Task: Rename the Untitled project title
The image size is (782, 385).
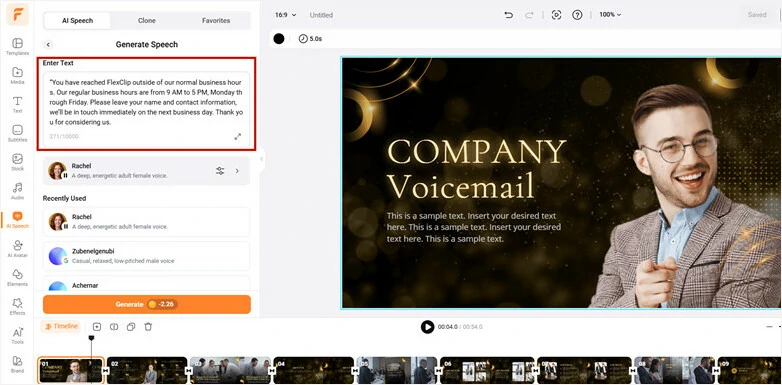Action: click(321, 15)
